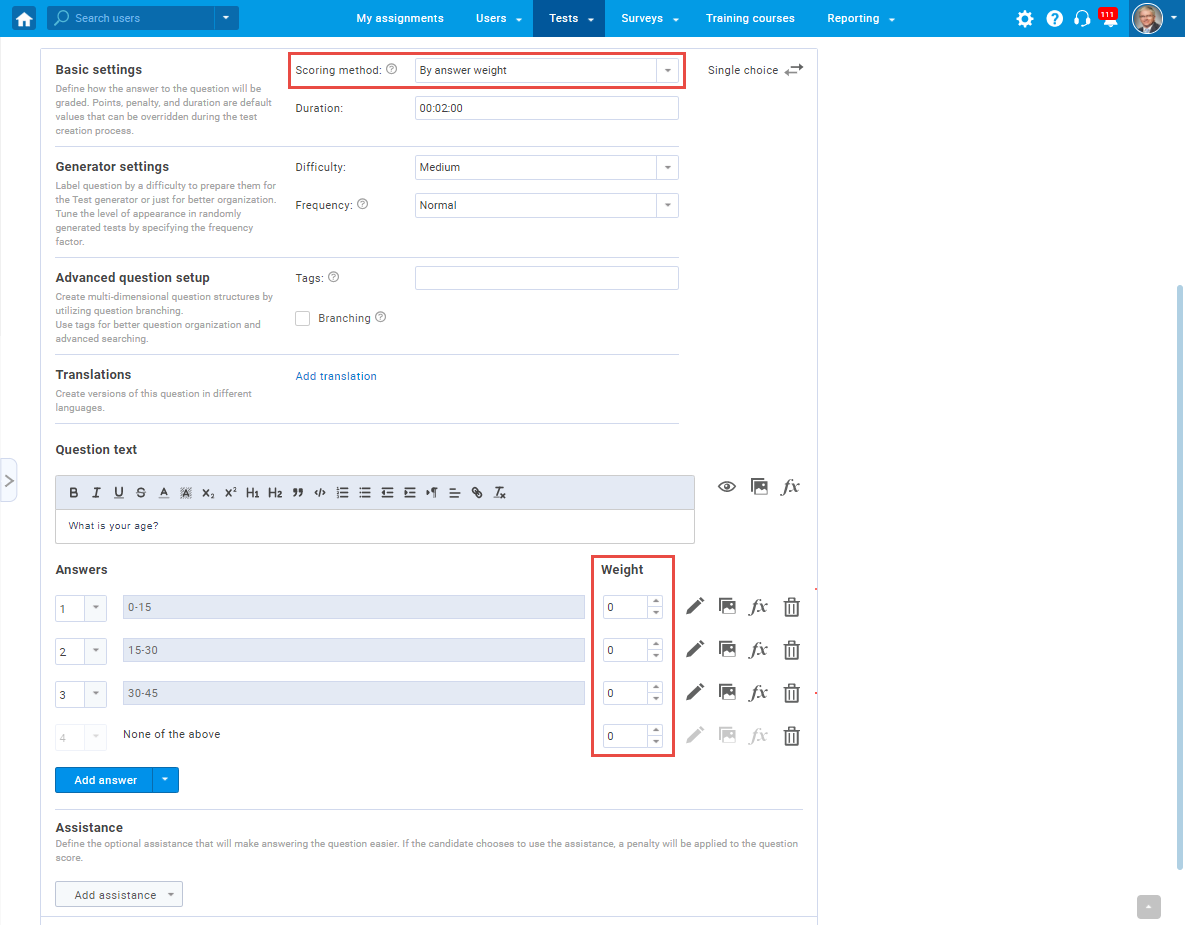
Task: Expand the collapsed left side panel
Action: (x=8, y=480)
